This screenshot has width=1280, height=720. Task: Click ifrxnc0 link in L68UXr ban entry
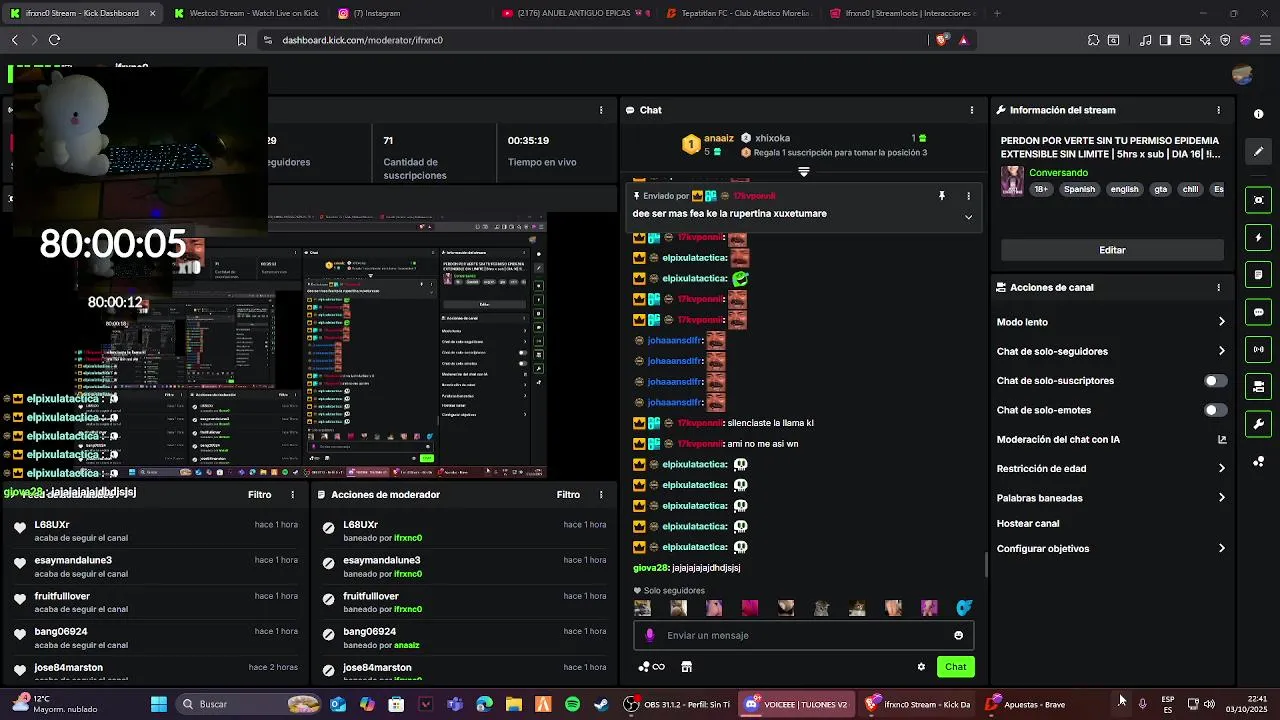coord(408,538)
